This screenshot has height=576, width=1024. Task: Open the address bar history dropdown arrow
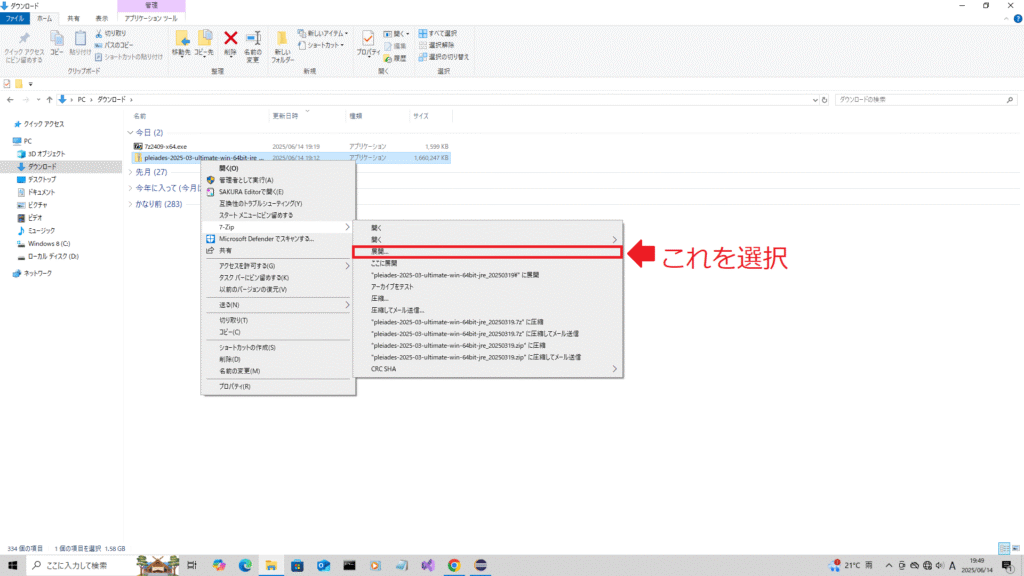coord(815,100)
